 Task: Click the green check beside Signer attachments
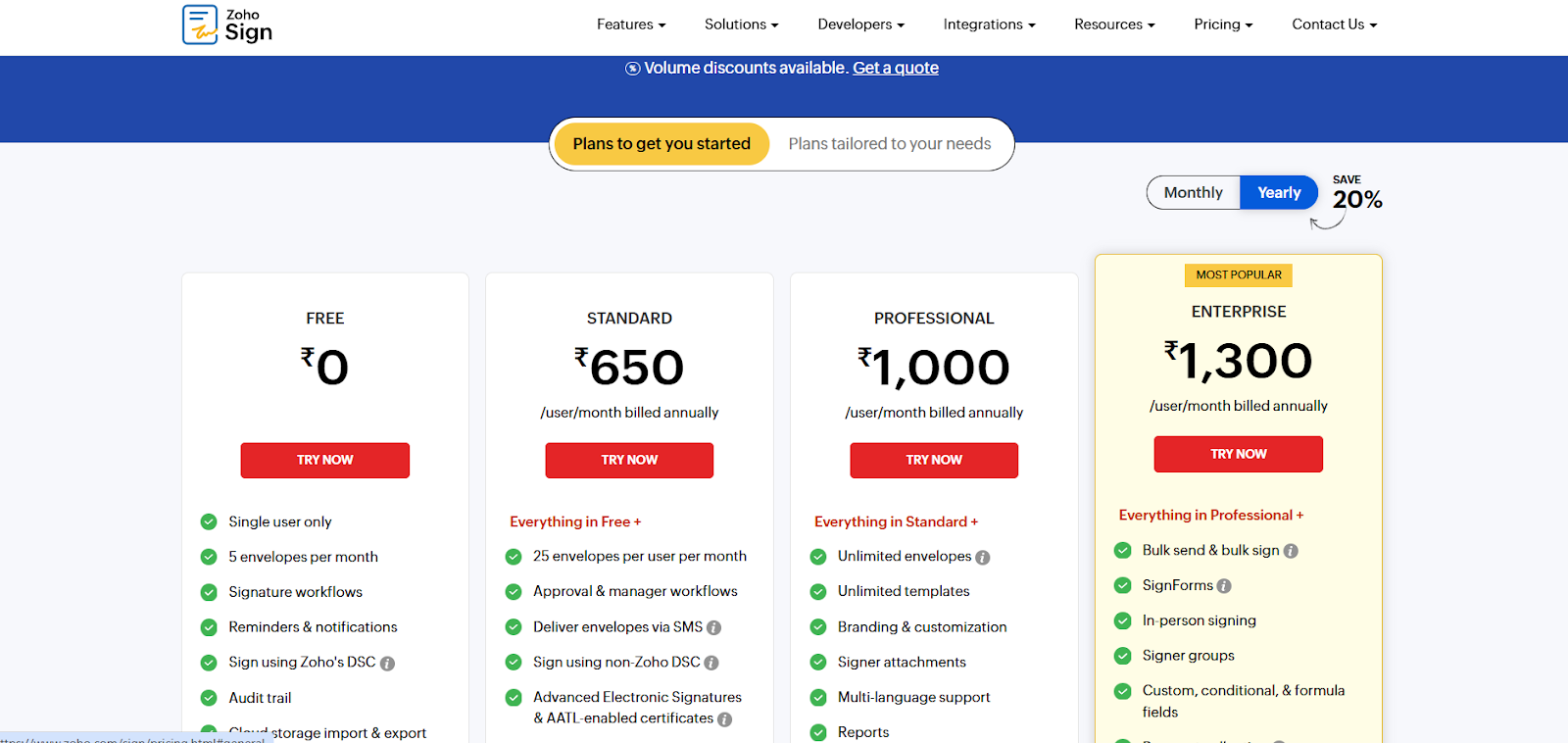(x=818, y=663)
